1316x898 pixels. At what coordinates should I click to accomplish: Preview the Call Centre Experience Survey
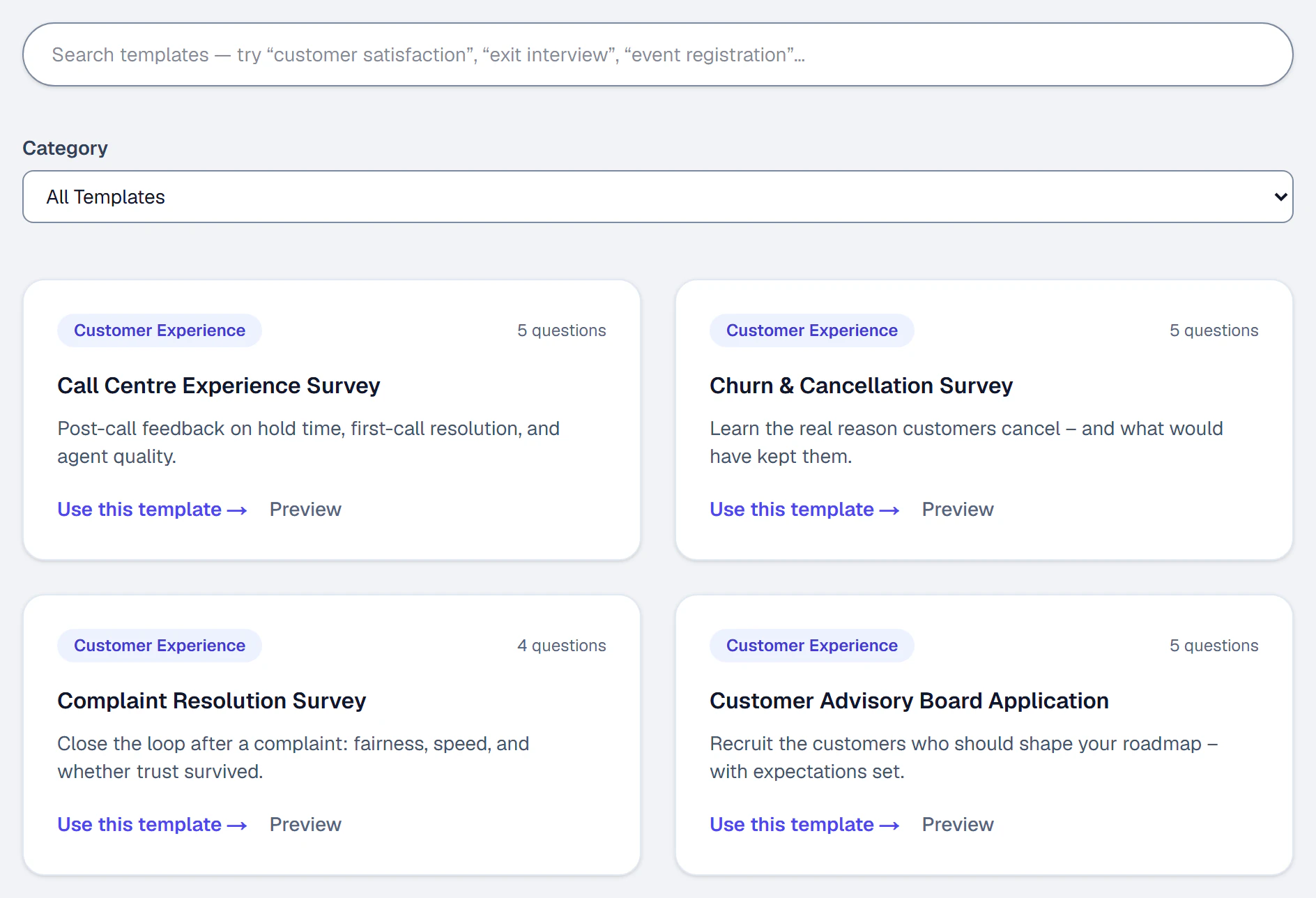pyautogui.click(x=305, y=510)
